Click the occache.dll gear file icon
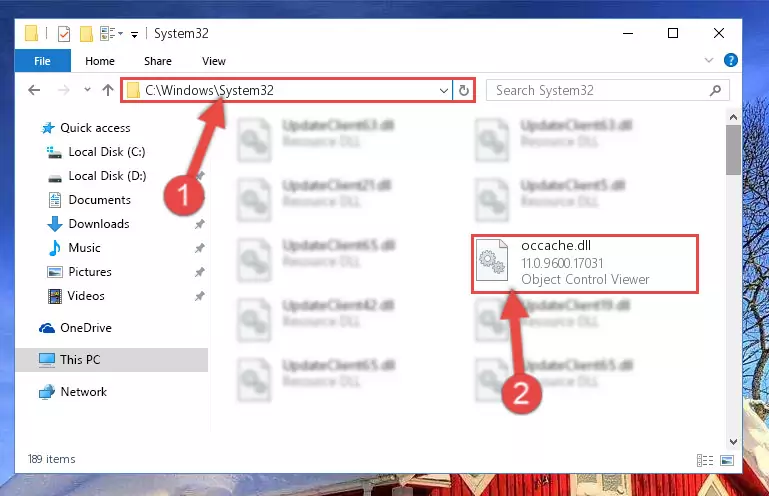This screenshot has height=496, width=769. tap(492, 260)
